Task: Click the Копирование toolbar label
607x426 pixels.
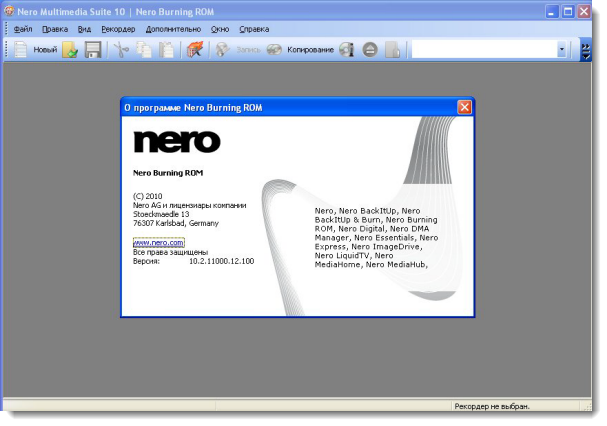Action: tap(310, 50)
